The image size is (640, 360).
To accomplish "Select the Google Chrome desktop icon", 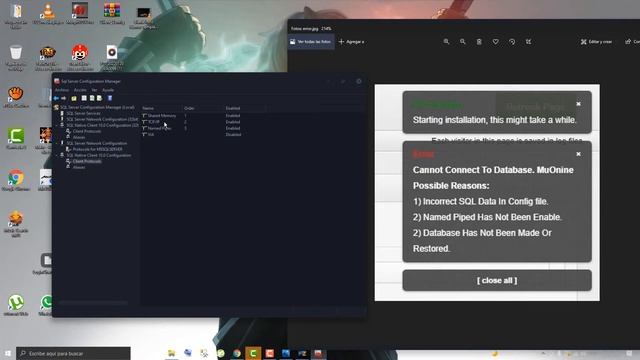I will (16, 180).
